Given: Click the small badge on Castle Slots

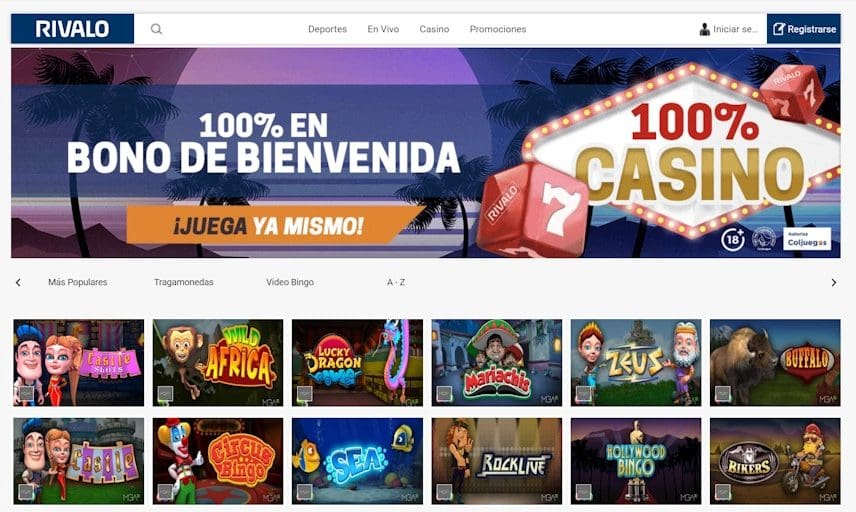Looking at the screenshot, I should pos(26,393).
